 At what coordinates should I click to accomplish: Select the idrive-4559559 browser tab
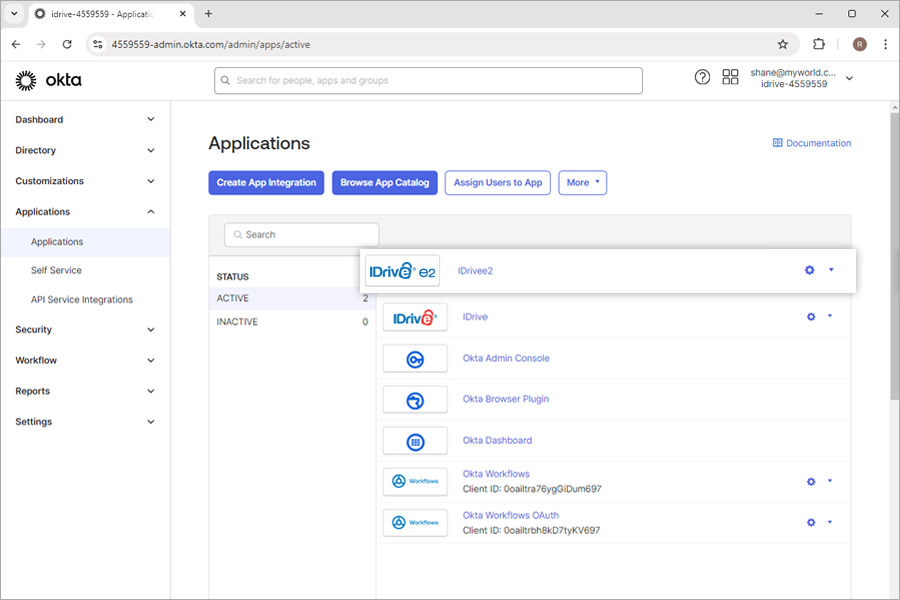click(112, 14)
